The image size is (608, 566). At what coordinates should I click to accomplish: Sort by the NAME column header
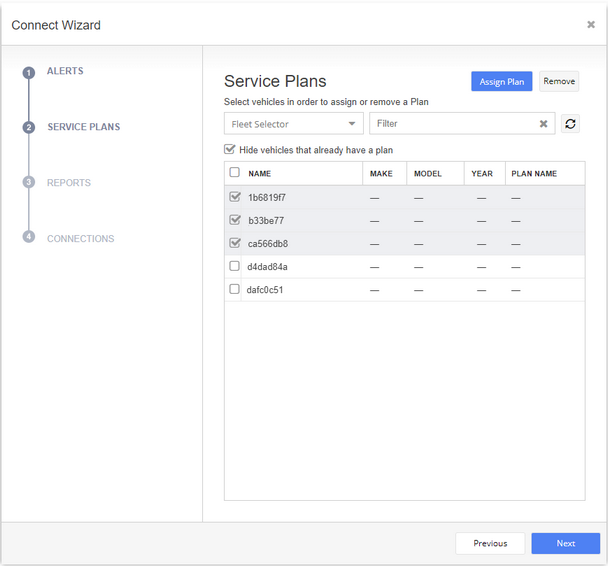point(259,174)
